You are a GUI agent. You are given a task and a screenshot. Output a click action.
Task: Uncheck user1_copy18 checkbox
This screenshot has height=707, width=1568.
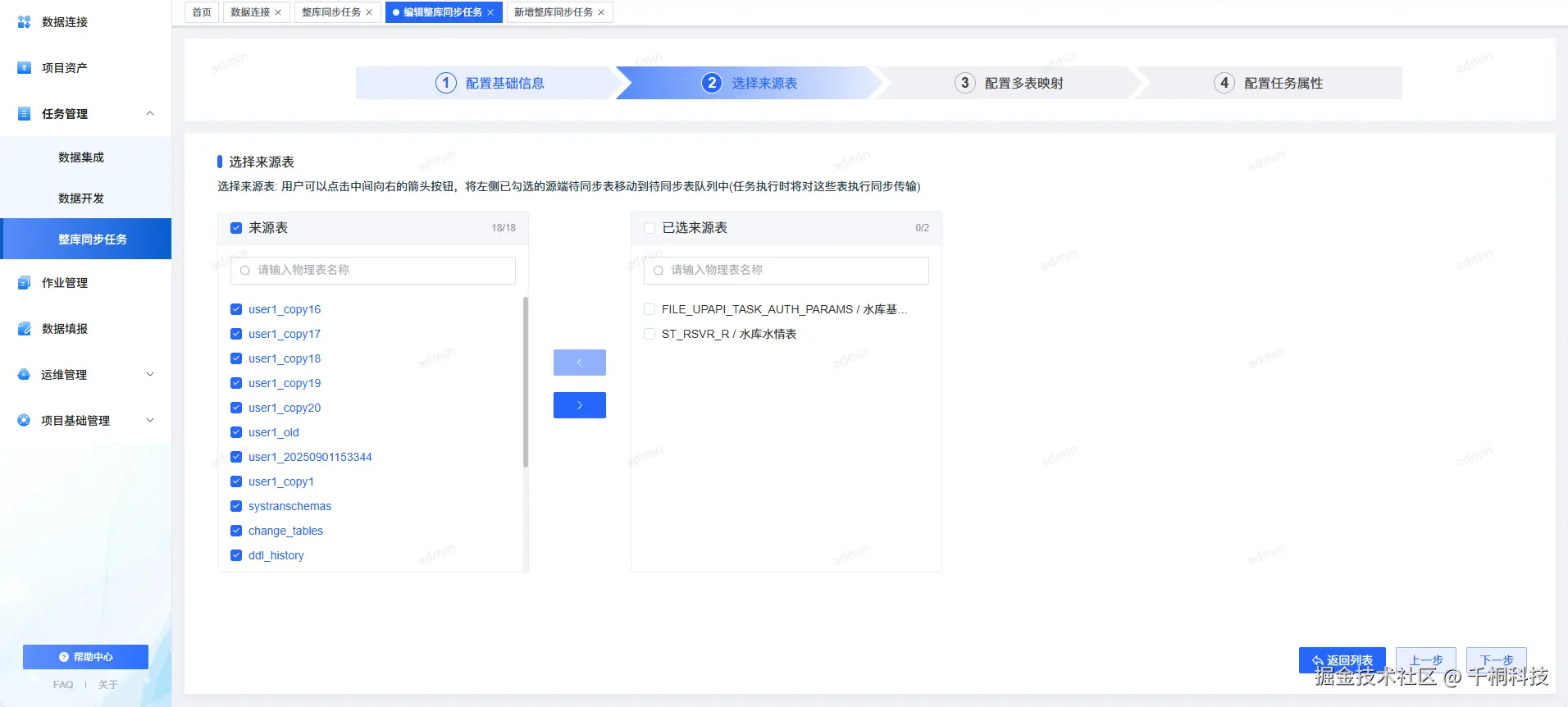click(x=236, y=358)
